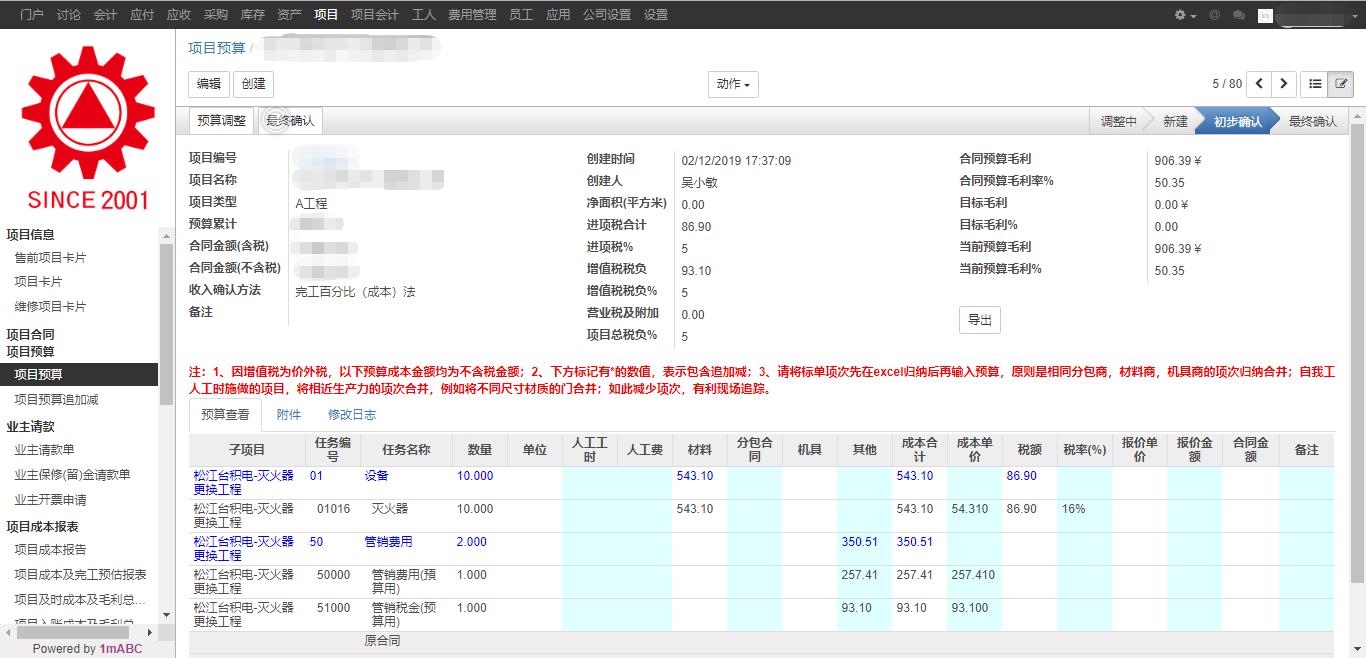
Task: Open 项目成本报告 in sidebar
Action: coord(50,549)
